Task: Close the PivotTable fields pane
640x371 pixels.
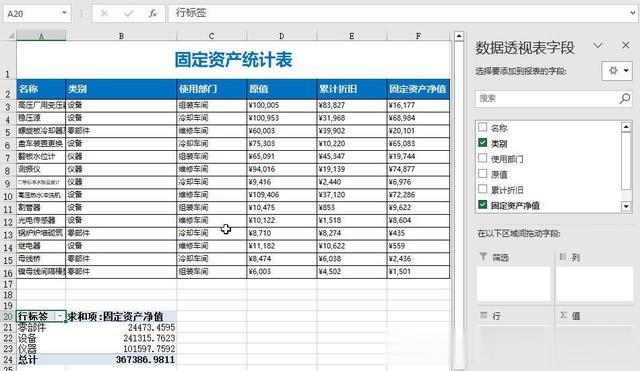Action: tap(626, 45)
